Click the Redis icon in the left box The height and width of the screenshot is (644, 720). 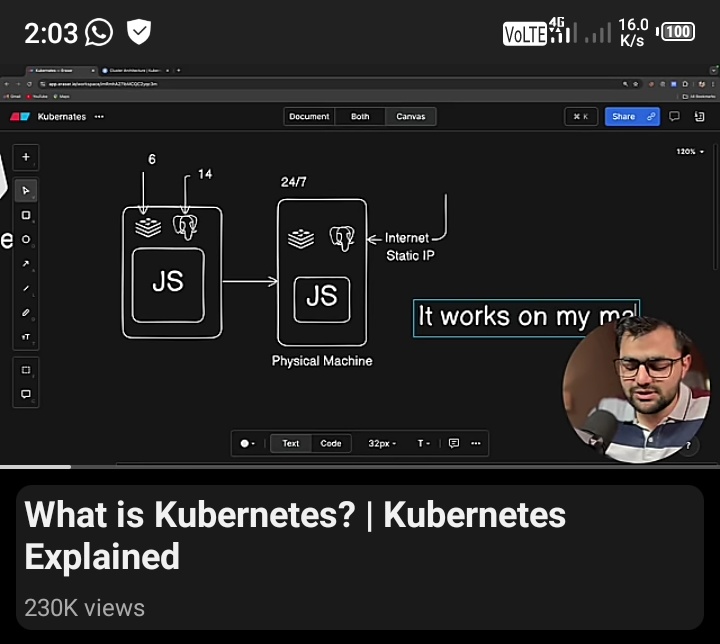point(148,227)
